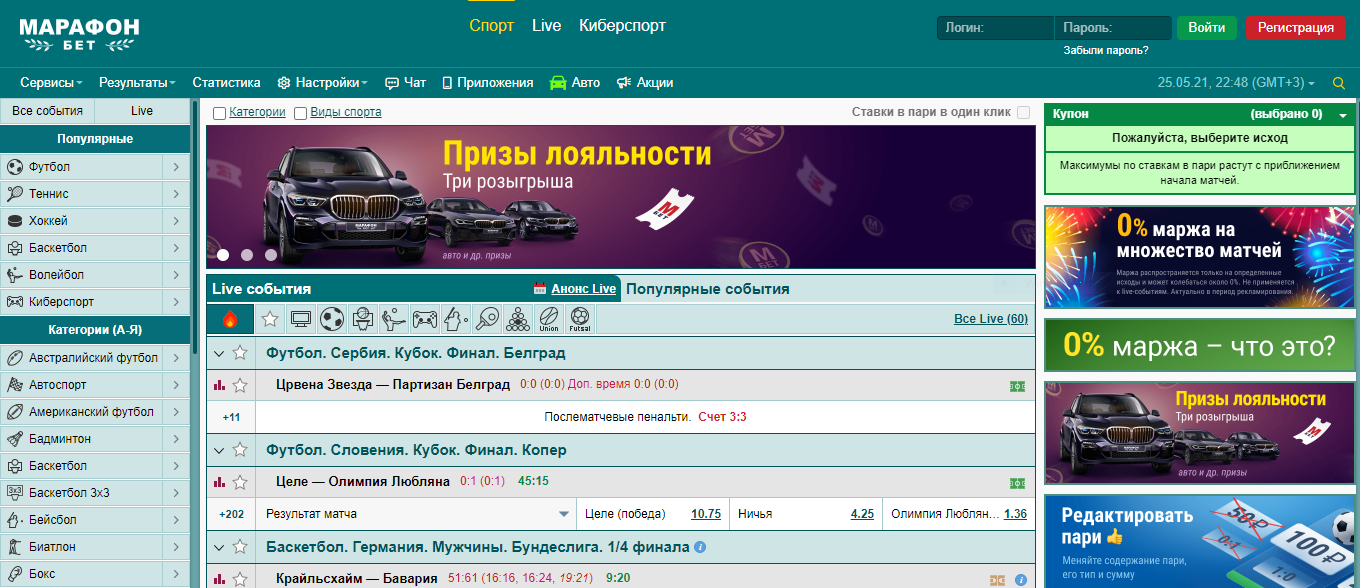Image resolution: width=1360 pixels, height=588 pixels.
Task: Open pitch tracker icon for Црвена Звезда match
Action: click(x=1018, y=385)
